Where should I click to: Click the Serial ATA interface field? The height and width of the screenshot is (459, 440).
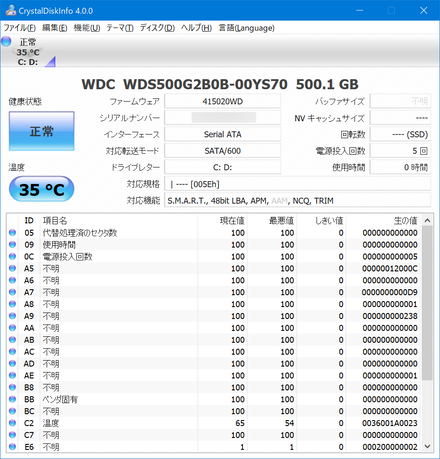(223, 134)
